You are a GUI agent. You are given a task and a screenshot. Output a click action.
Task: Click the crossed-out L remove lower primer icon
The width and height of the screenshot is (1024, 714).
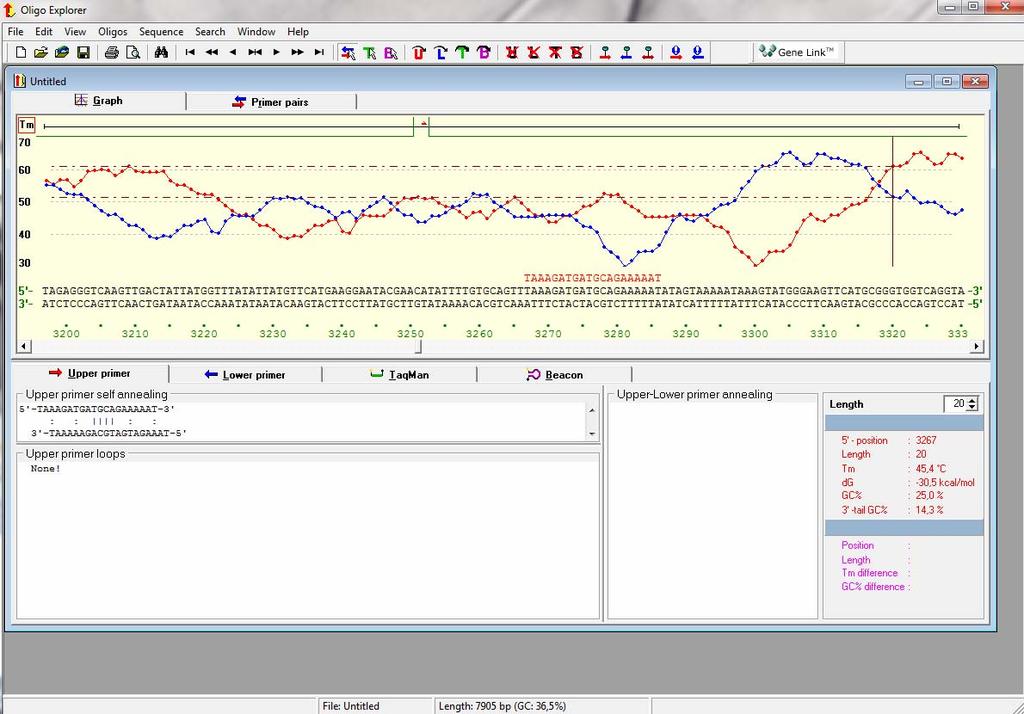(x=534, y=52)
